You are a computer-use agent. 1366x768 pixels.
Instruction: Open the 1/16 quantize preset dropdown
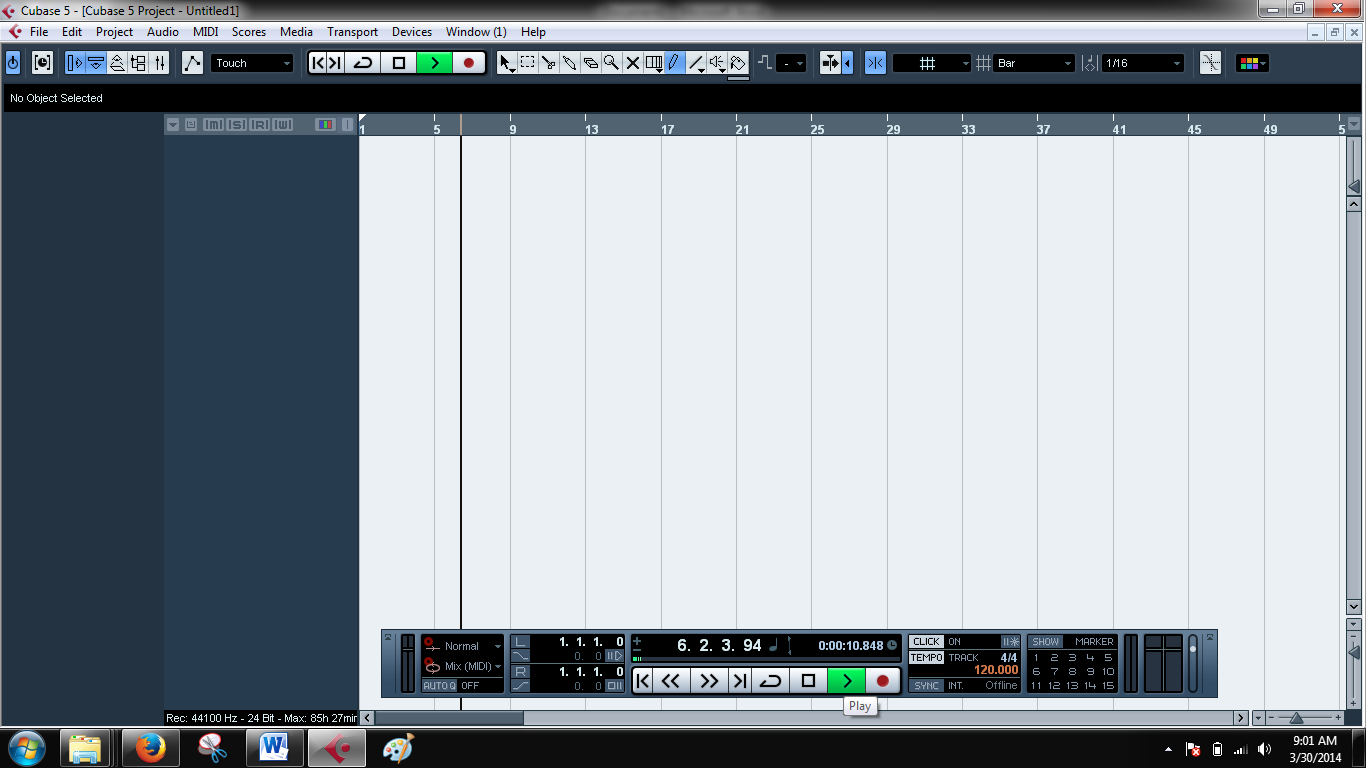pos(1140,62)
